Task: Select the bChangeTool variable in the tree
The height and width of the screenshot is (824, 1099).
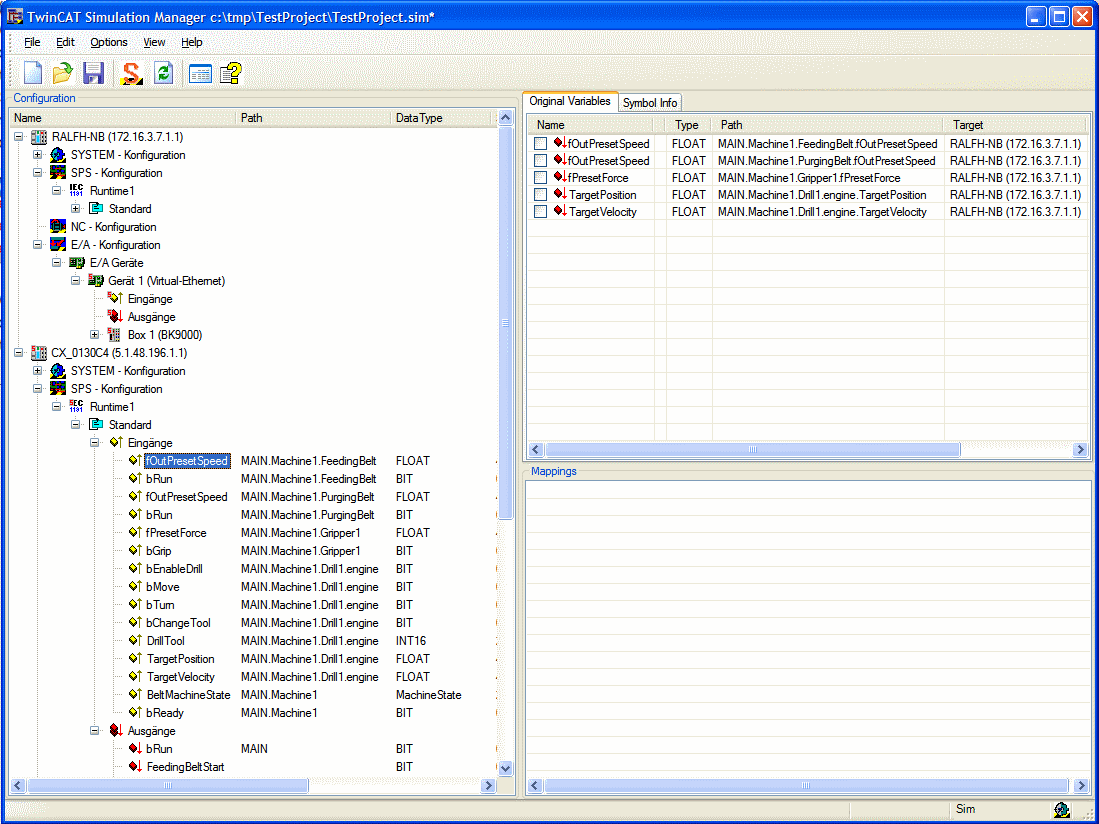Action: [178, 623]
